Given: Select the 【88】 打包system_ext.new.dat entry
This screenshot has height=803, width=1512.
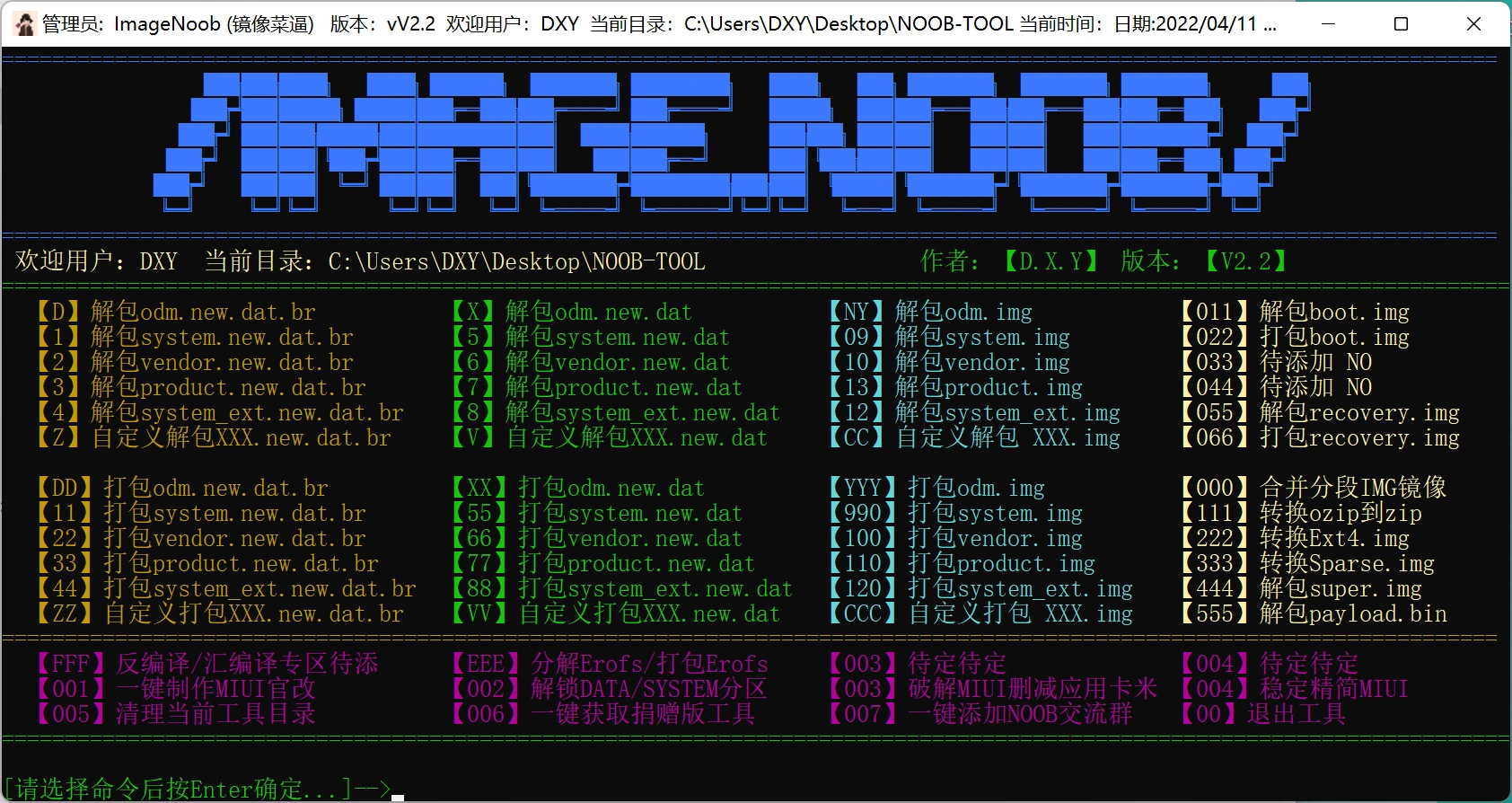Looking at the screenshot, I should point(621,589).
